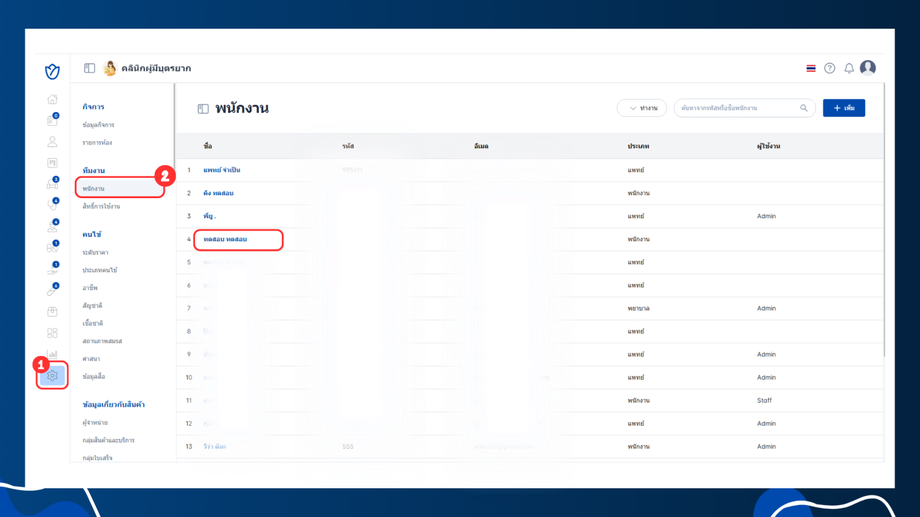Click the คนไข้ section heading

pyautogui.click(x=92, y=235)
